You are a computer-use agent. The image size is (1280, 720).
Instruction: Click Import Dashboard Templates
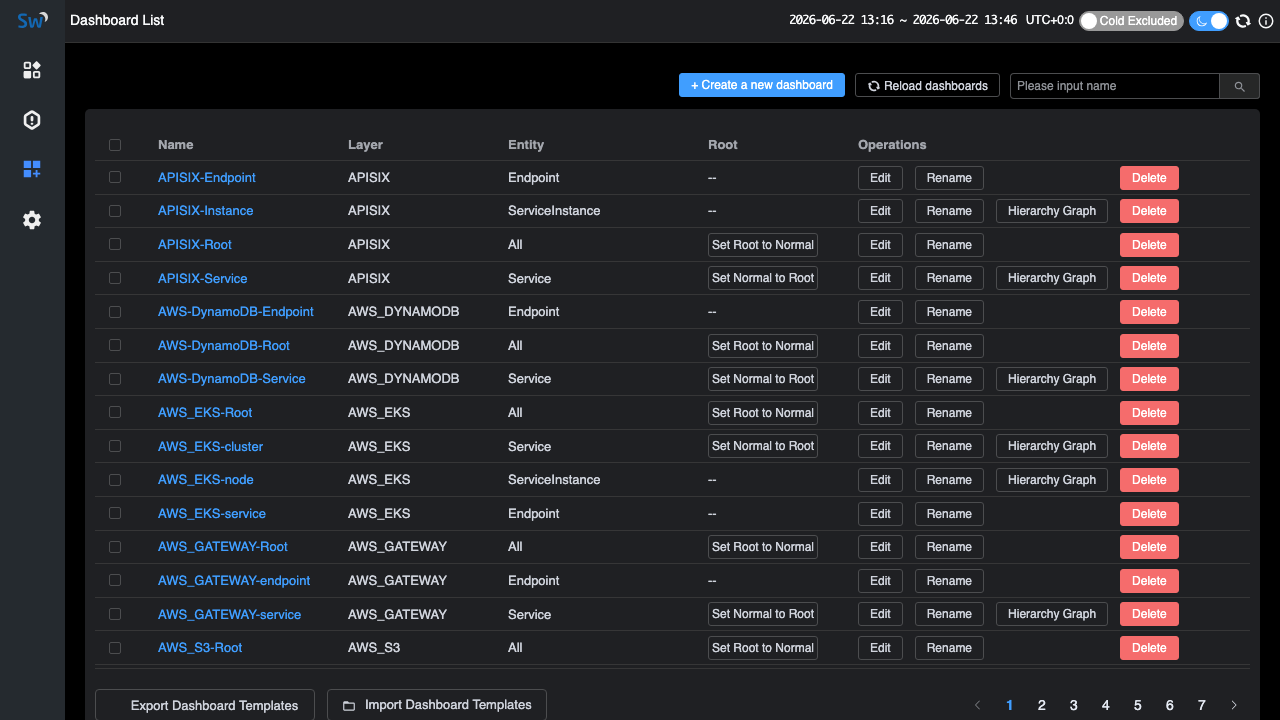pos(437,705)
